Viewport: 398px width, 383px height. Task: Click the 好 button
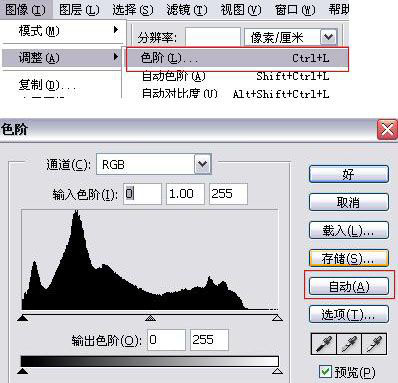pyautogui.click(x=349, y=174)
